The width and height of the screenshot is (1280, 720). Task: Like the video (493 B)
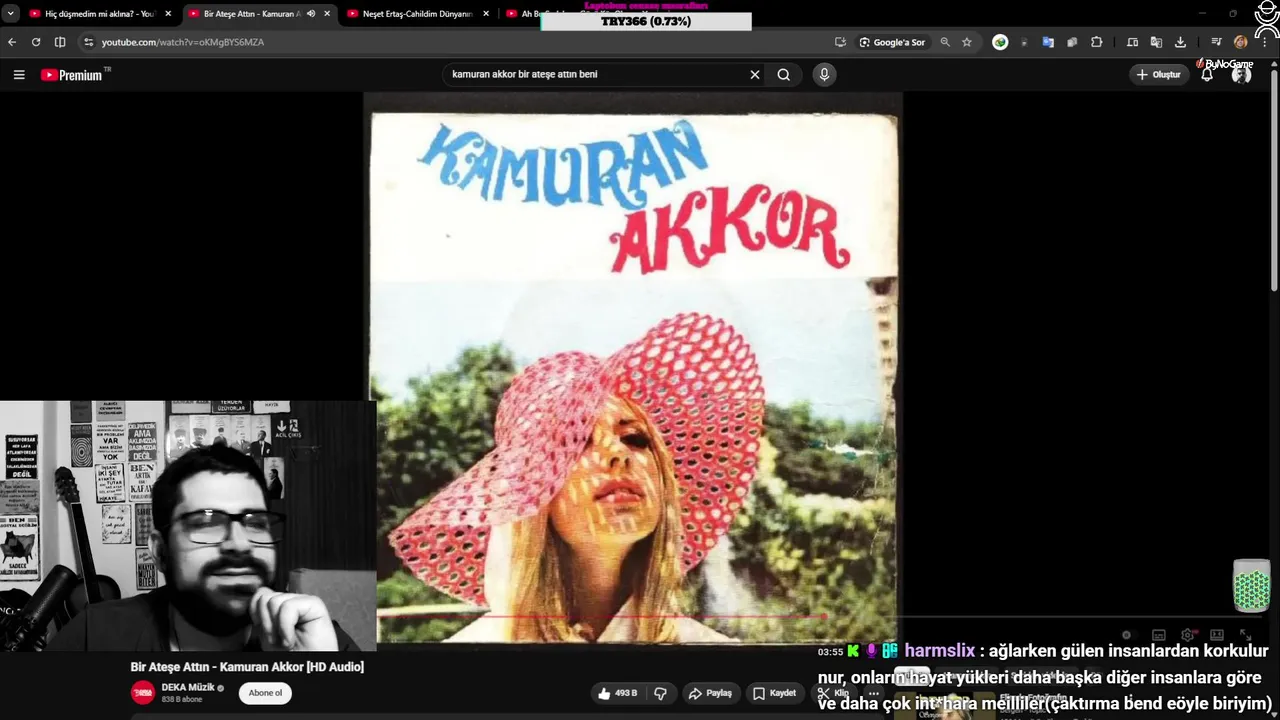click(x=618, y=693)
